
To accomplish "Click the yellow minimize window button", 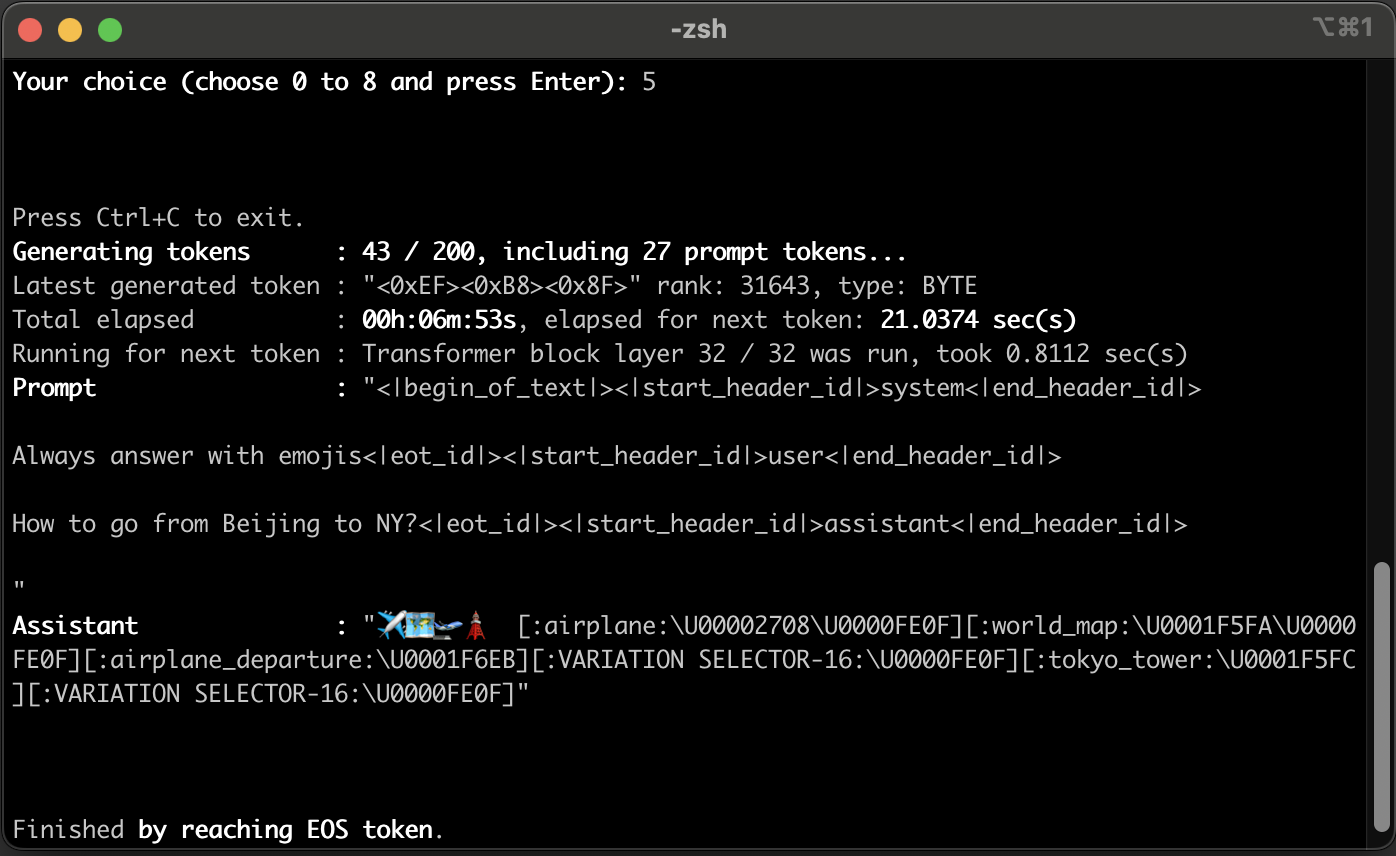I will 70,29.
